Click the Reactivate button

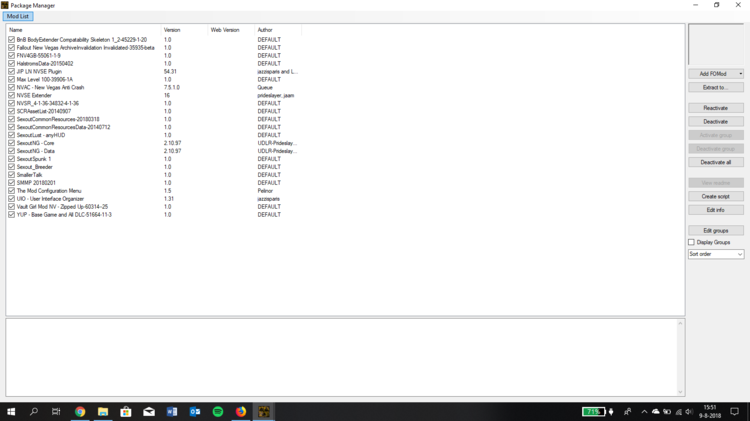pyautogui.click(x=716, y=108)
